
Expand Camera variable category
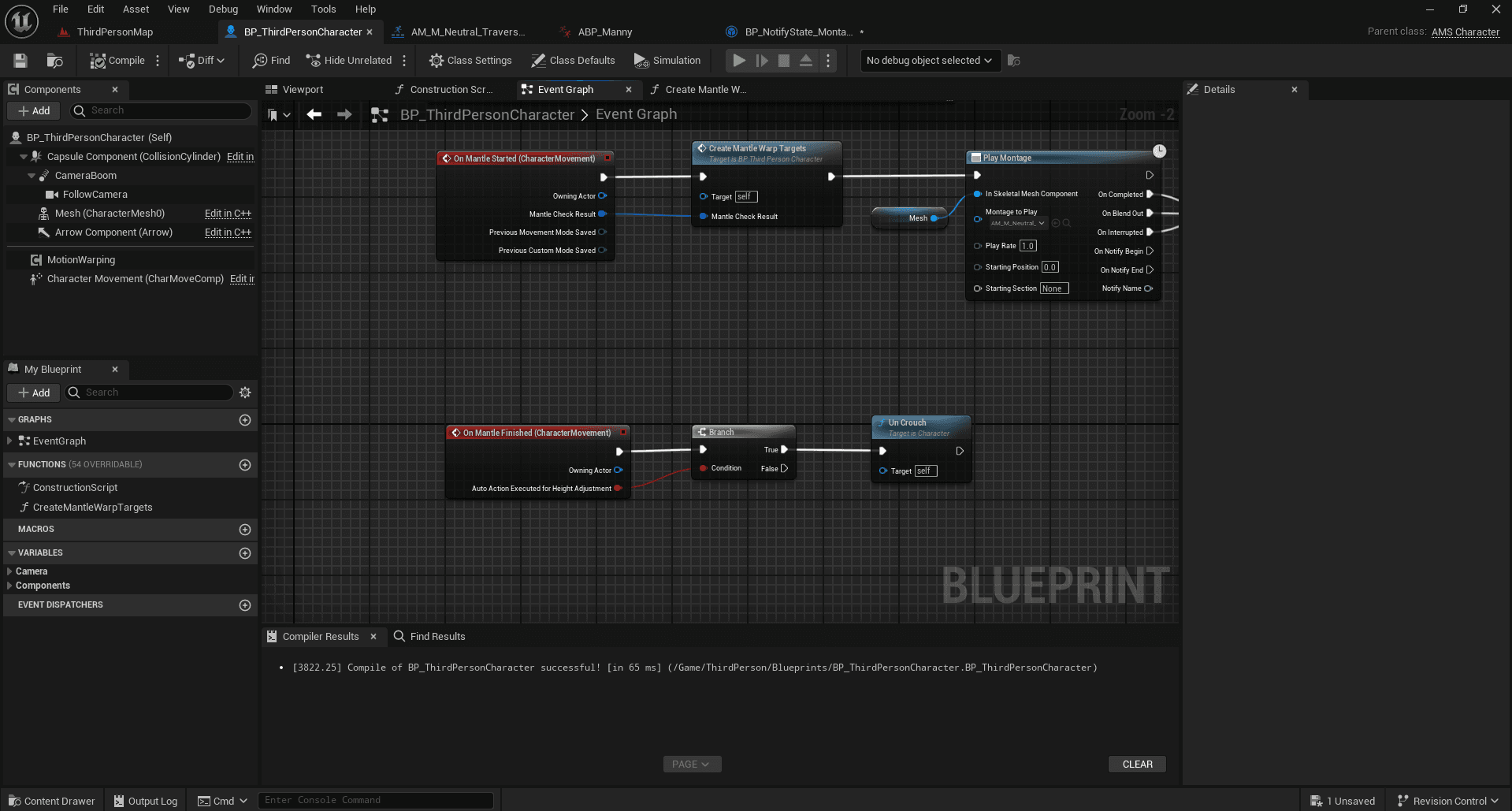click(9, 571)
